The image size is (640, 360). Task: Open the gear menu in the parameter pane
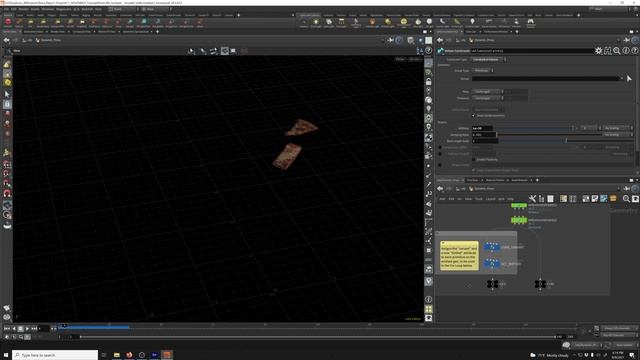pos(598,51)
